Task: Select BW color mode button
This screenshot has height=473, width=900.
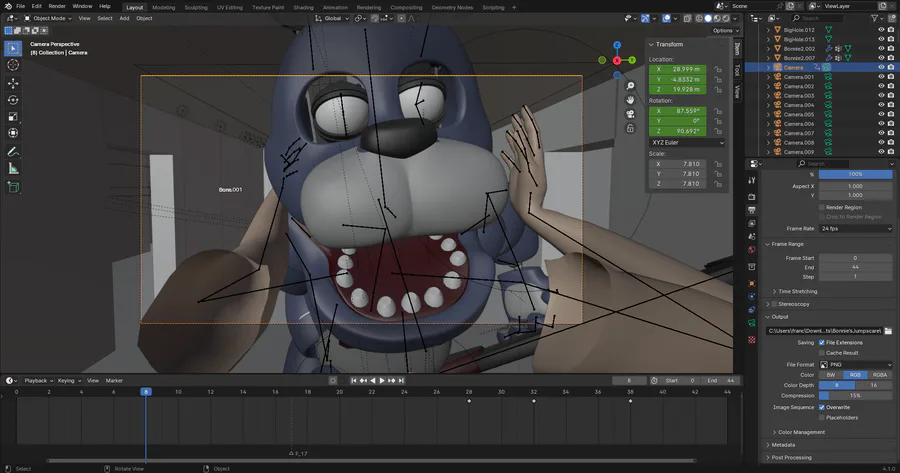Action: (831, 375)
